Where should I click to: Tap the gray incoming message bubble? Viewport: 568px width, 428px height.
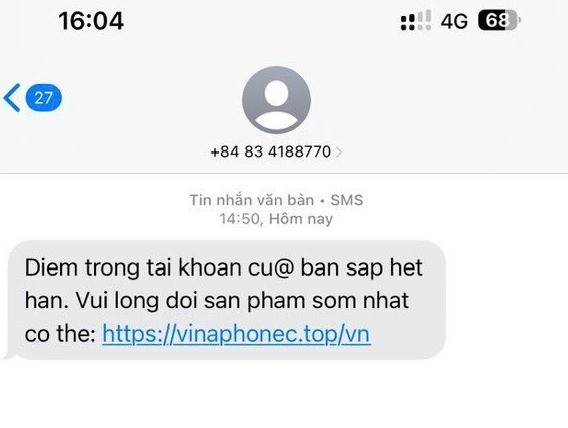pos(227,300)
